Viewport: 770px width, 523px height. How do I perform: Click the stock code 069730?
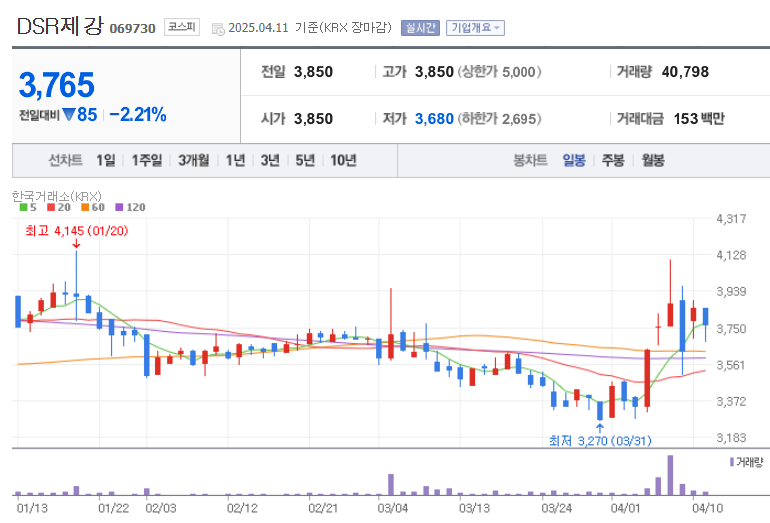132,28
